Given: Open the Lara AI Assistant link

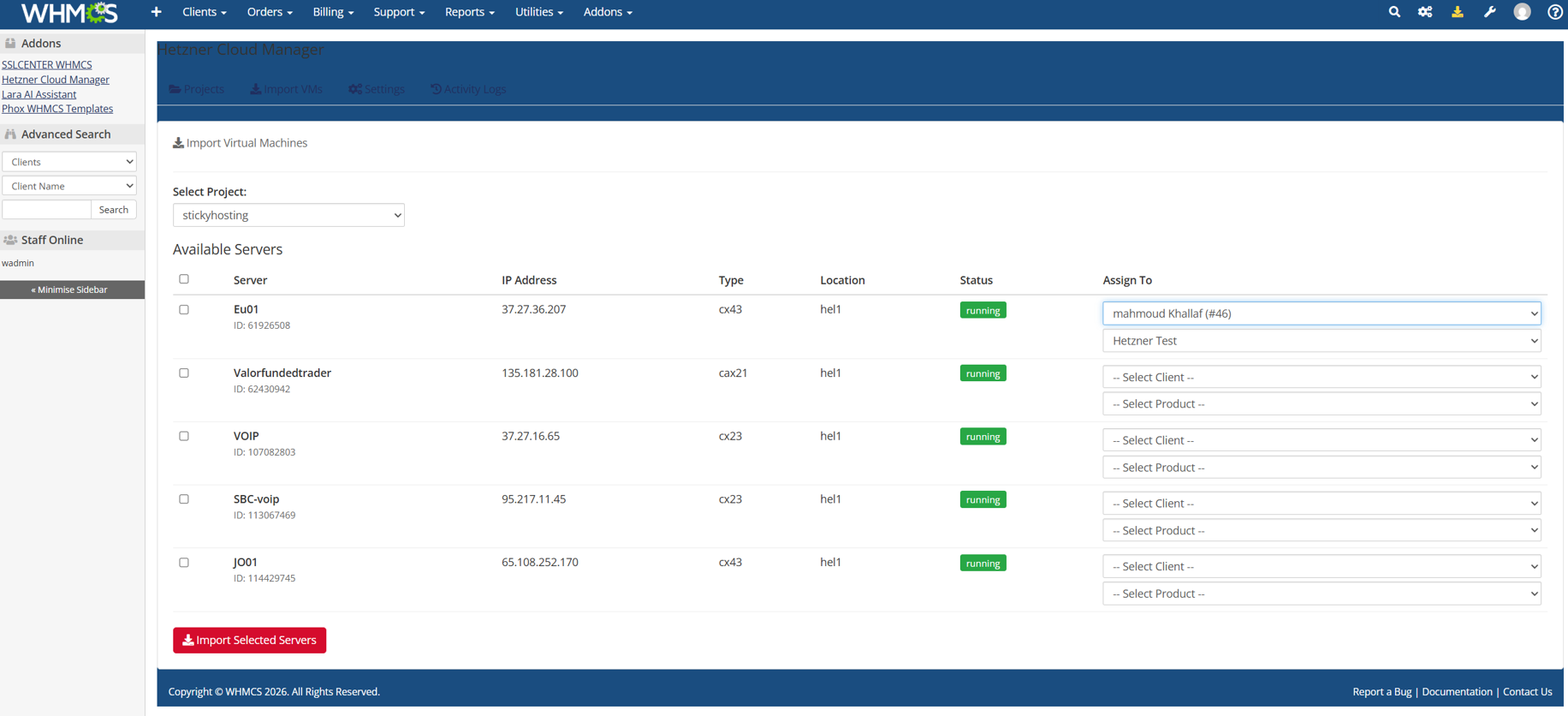Looking at the screenshot, I should (39, 94).
